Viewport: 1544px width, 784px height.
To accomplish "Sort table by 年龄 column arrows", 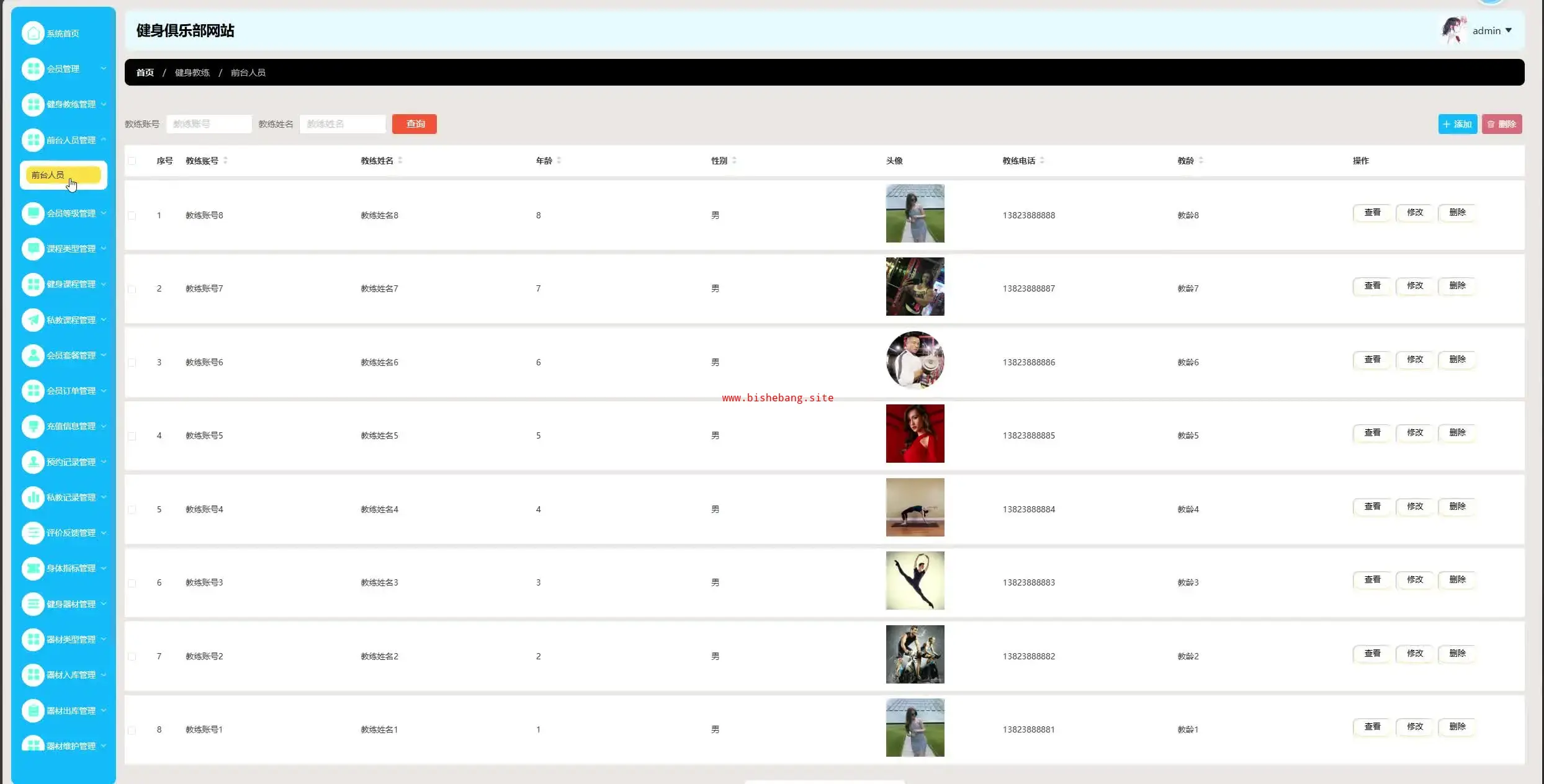I will (559, 161).
